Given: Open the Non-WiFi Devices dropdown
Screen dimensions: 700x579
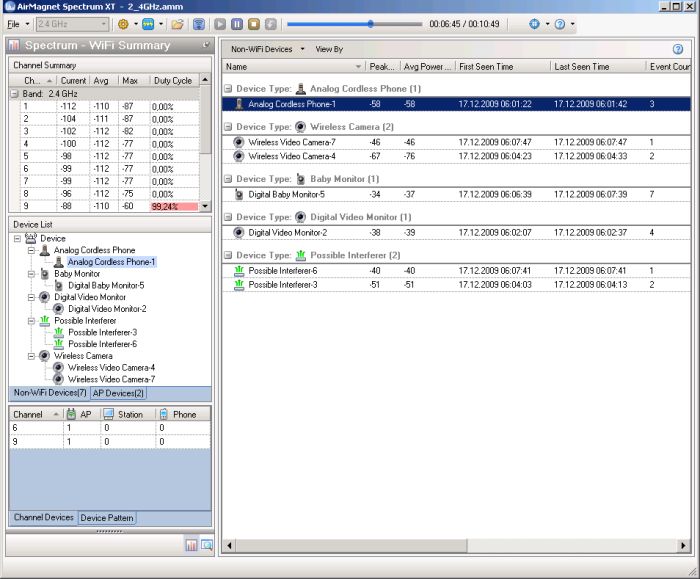Looking at the screenshot, I should click(x=267, y=48).
